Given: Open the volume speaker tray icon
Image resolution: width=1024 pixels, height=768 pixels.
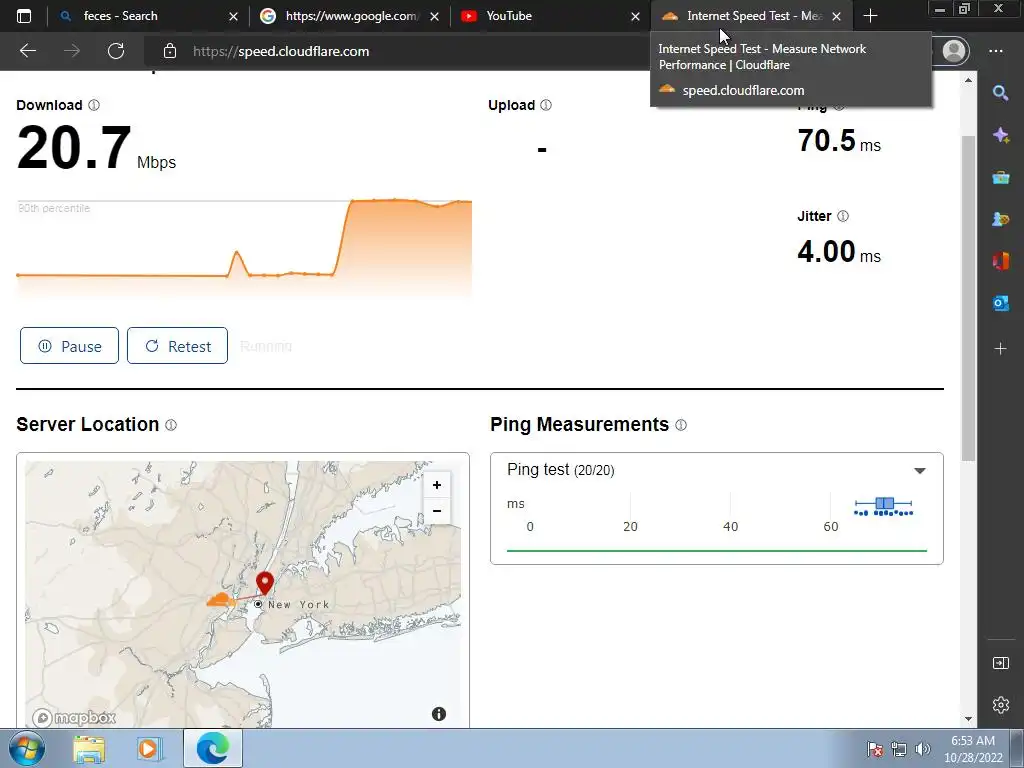Looking at the screenshot, I should tap(922, 749).
